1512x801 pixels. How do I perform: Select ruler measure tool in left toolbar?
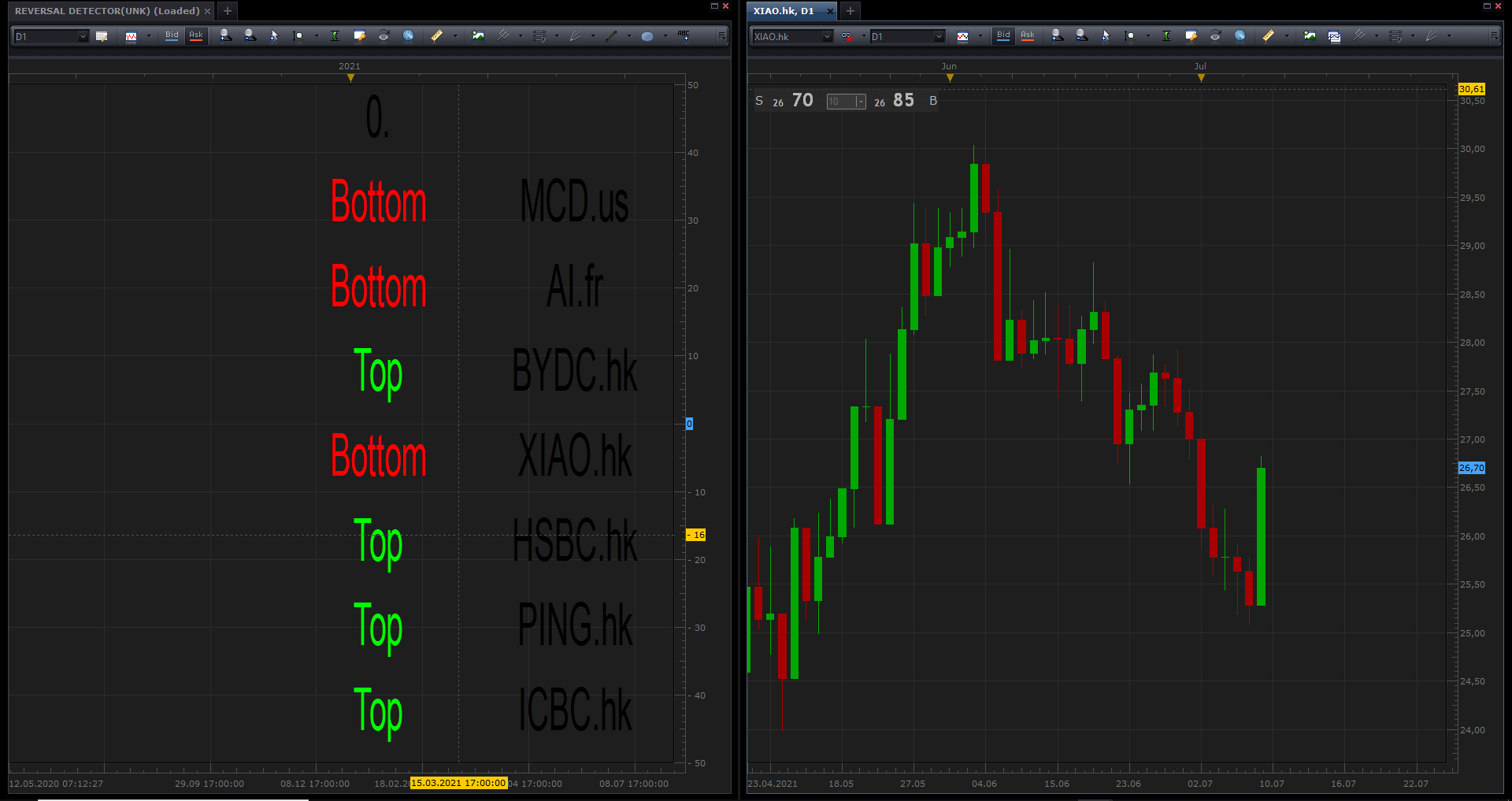click(437, 35)
